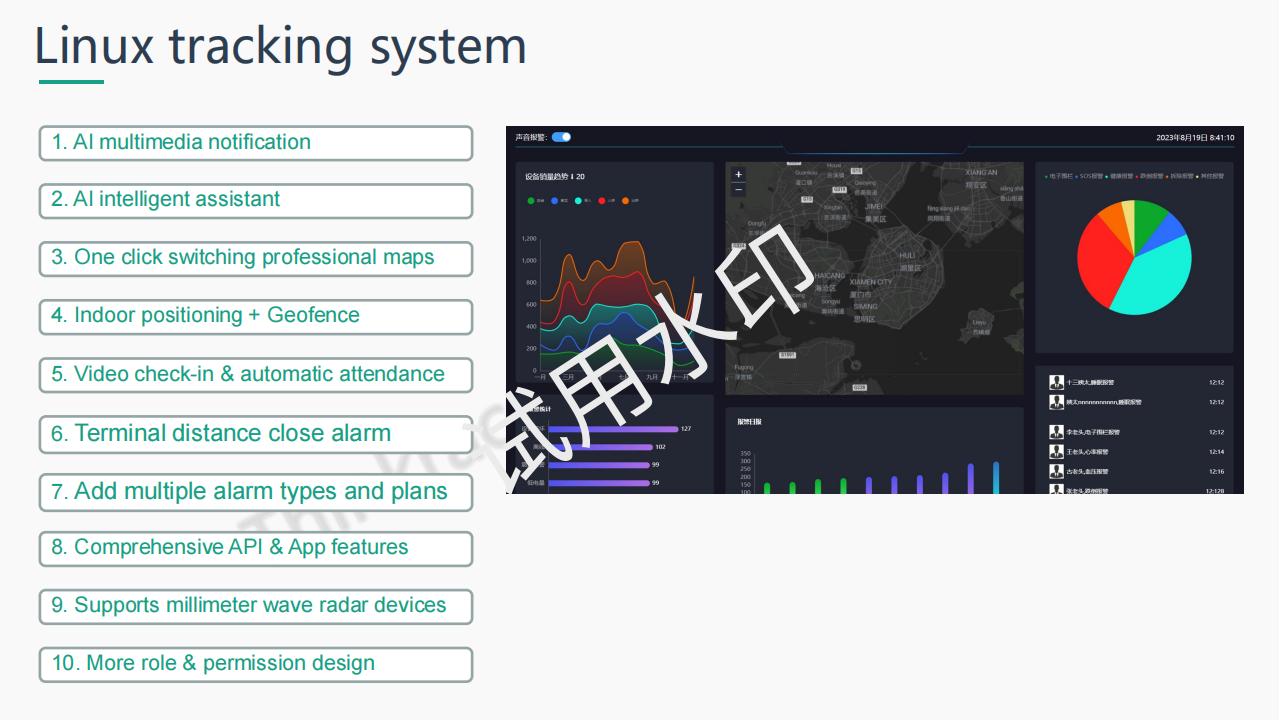Click the orange legend dot on trend chart
Screen dimensions: 1280x720
coord(625,201)
